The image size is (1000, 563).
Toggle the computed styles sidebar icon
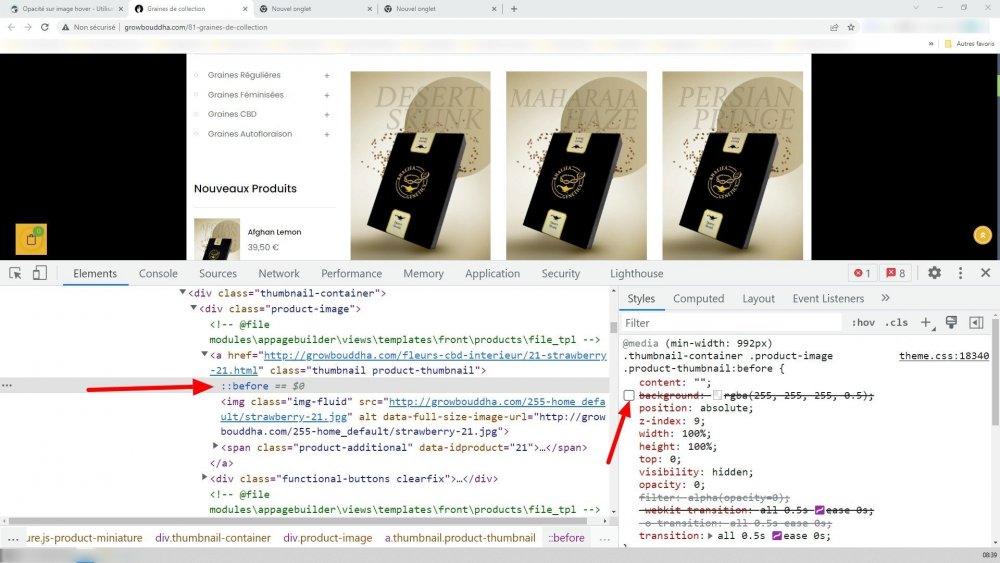pyautogui.click(x=976, y=323)
